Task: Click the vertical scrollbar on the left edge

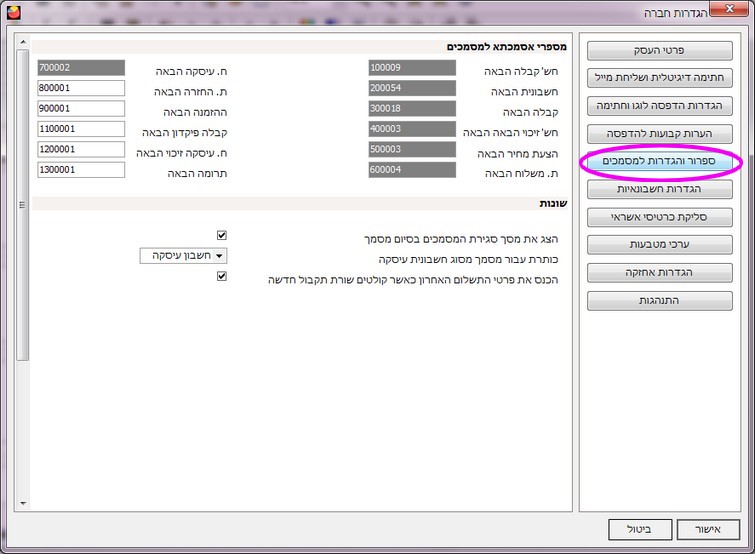Action: [22, 205]
